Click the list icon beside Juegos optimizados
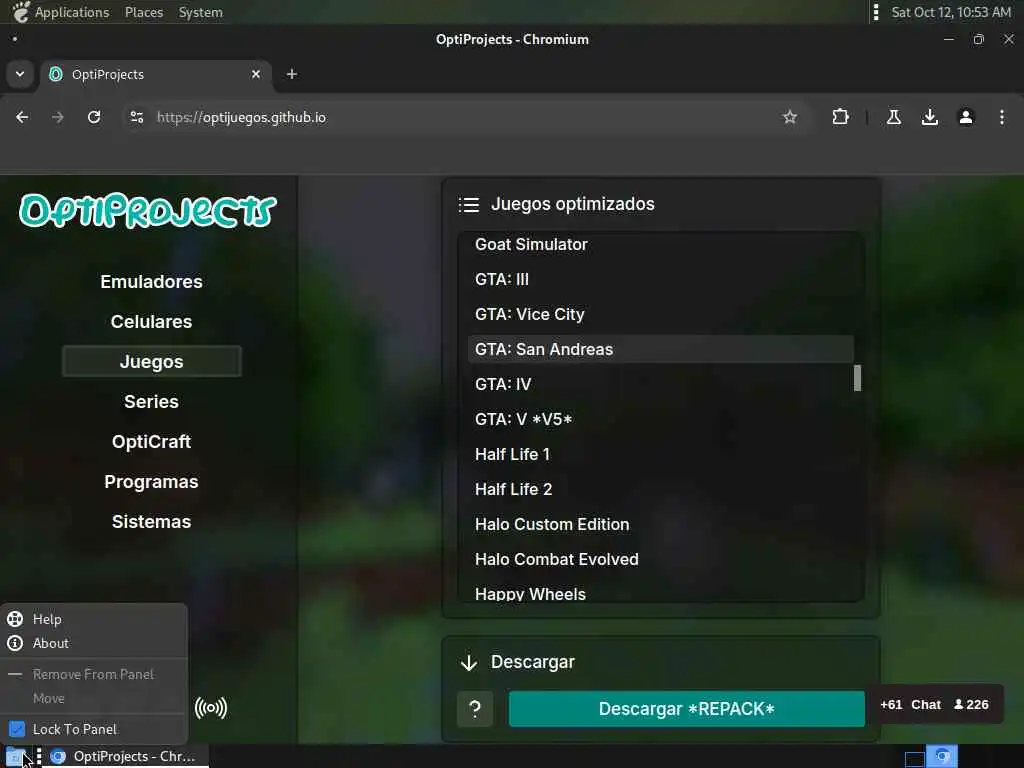 coord(469,205)
